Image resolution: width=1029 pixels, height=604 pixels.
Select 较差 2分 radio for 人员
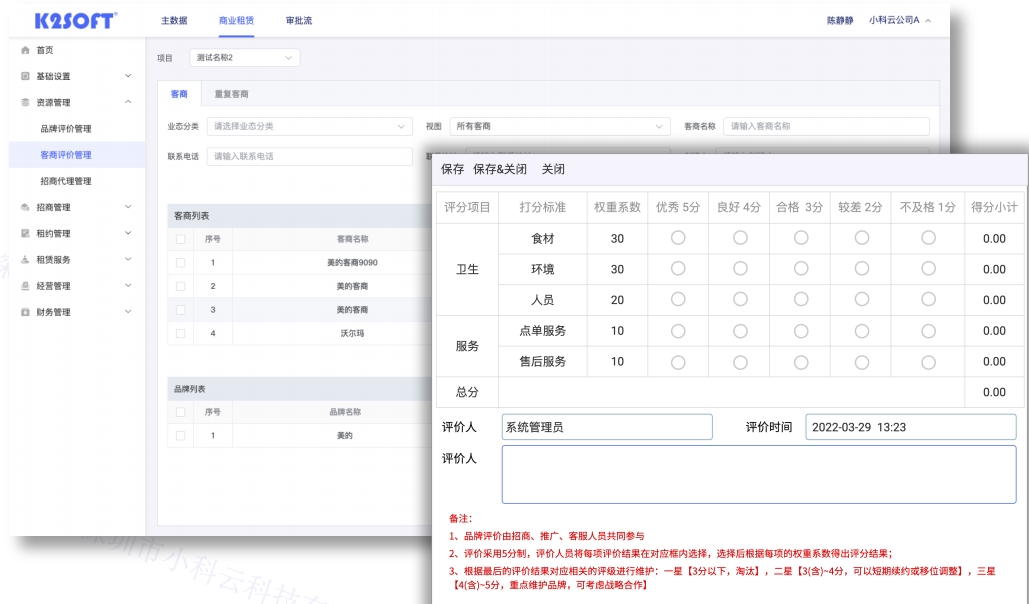tap(862, 299)
